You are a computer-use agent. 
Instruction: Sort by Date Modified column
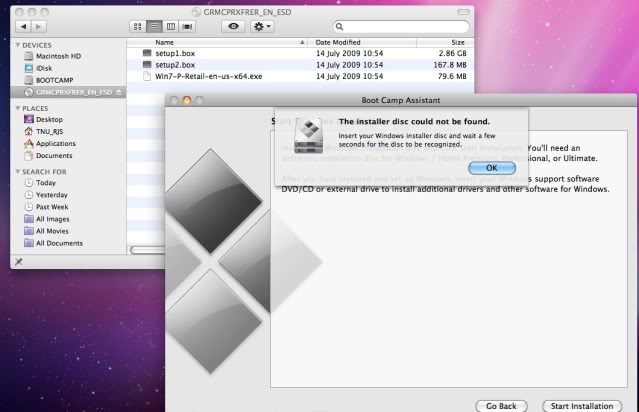pyautogui.click(x=362, y=42)
